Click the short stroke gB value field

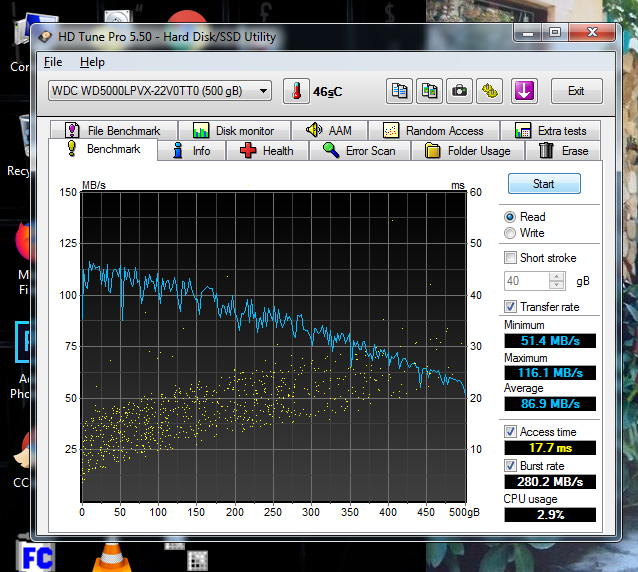coord(527,281)
